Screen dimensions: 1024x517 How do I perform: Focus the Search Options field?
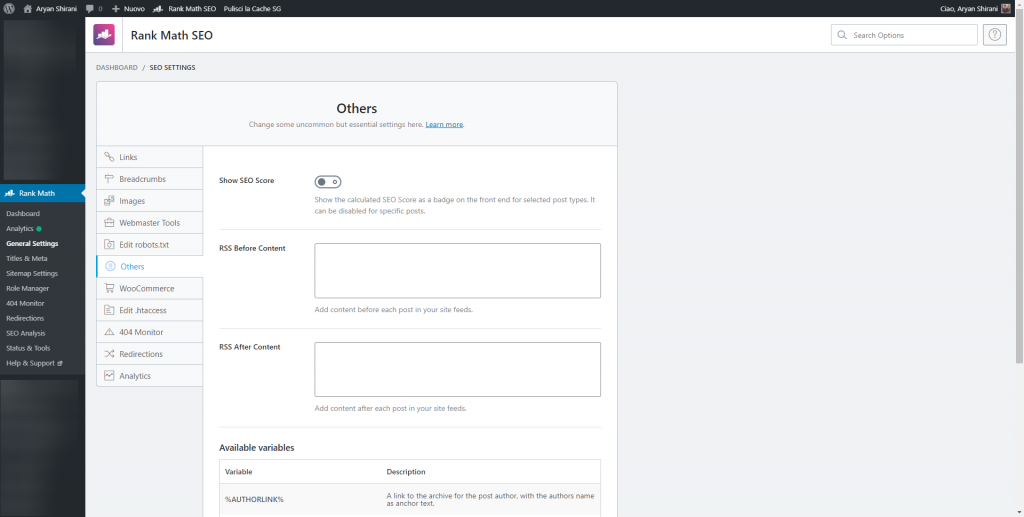point(910,35)
